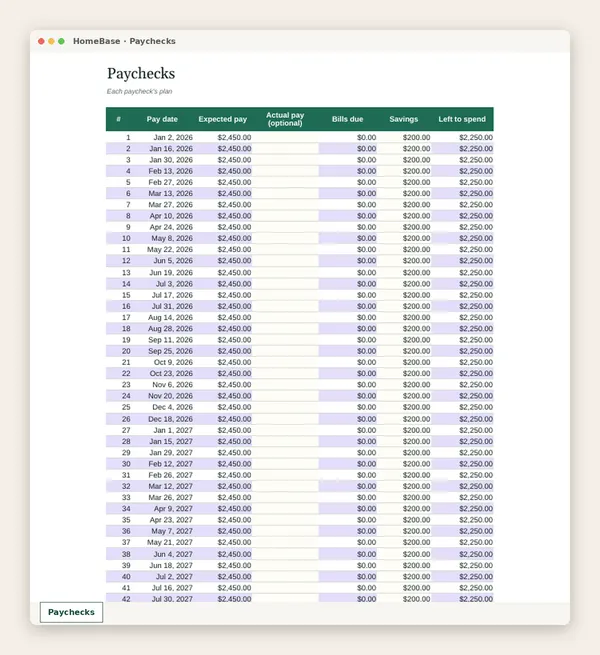Screen dimensions: 600x655
Task: Select the Mar 13, 2026 date cell
Action: point(163,193)
